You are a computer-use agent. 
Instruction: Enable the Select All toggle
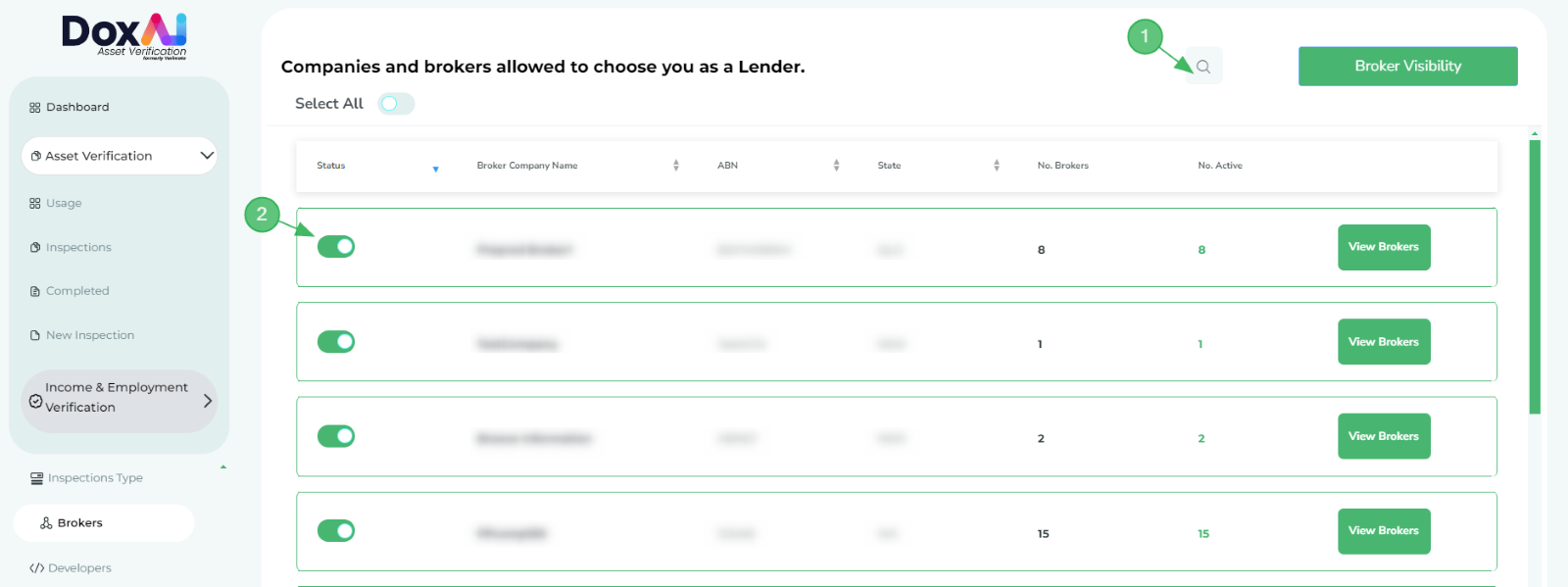pyautogui.click(x=396, y=104)
